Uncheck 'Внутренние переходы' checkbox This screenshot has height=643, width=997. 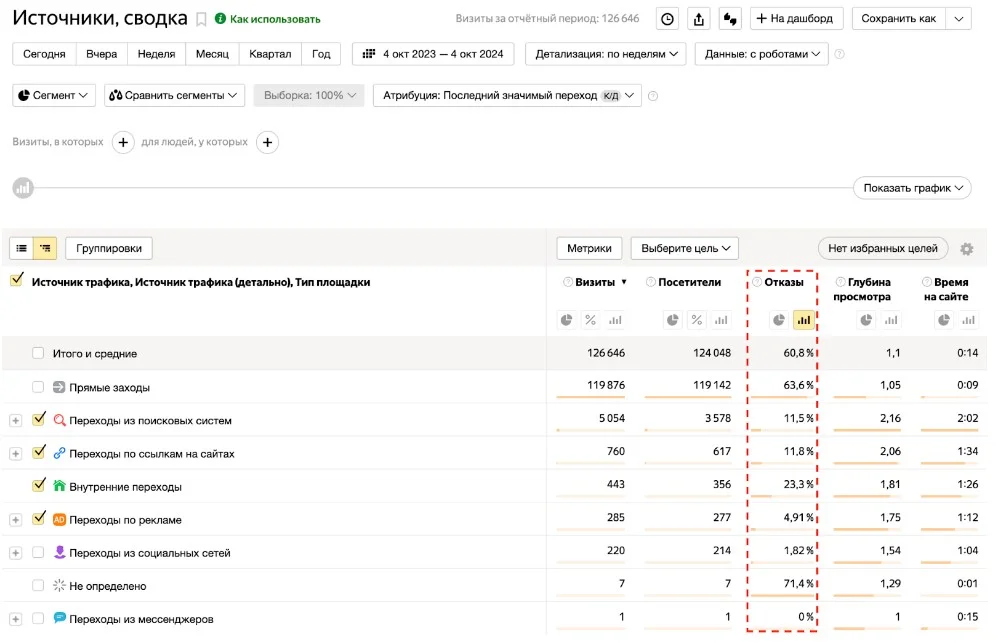click(39, 485)
